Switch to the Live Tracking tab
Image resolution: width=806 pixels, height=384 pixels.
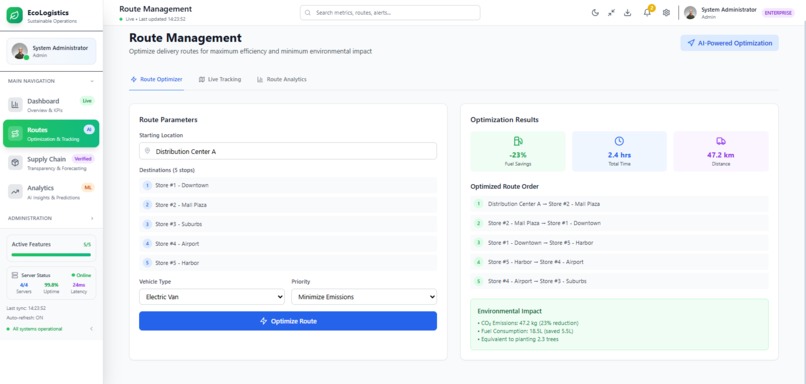pyautogui.click(x=219, y=80)
